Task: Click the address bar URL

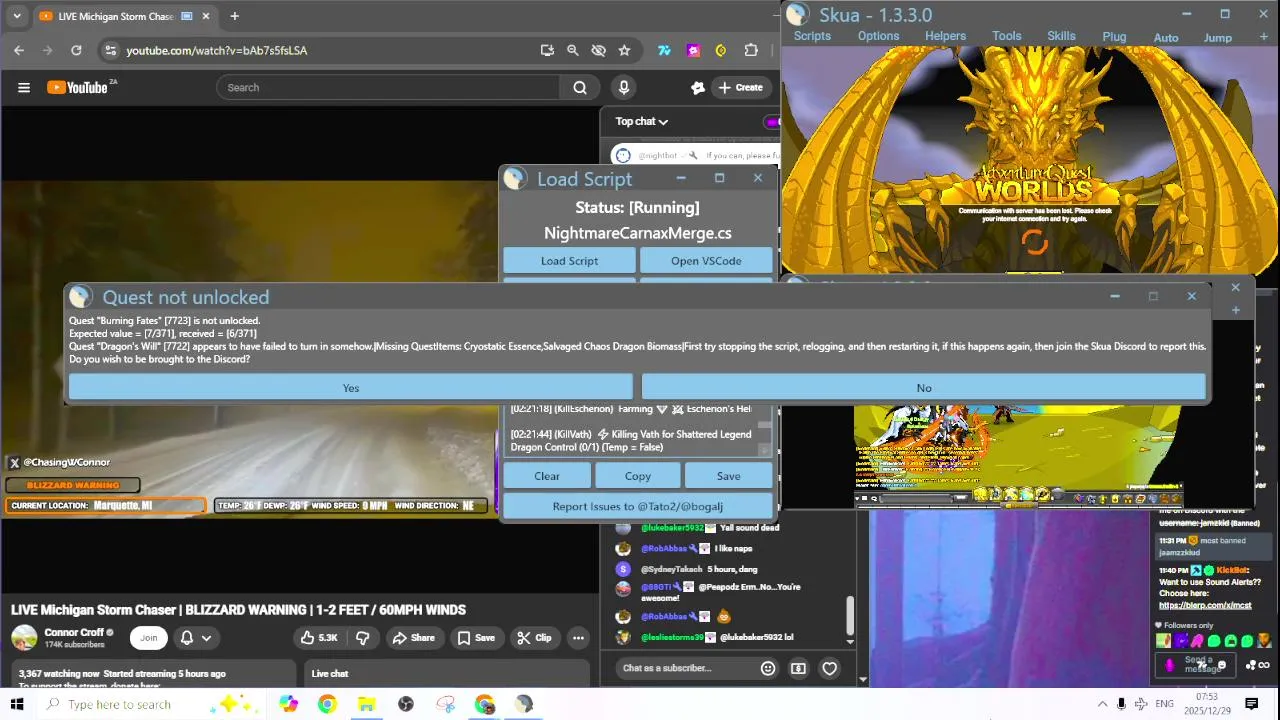Action: point(216,50)
